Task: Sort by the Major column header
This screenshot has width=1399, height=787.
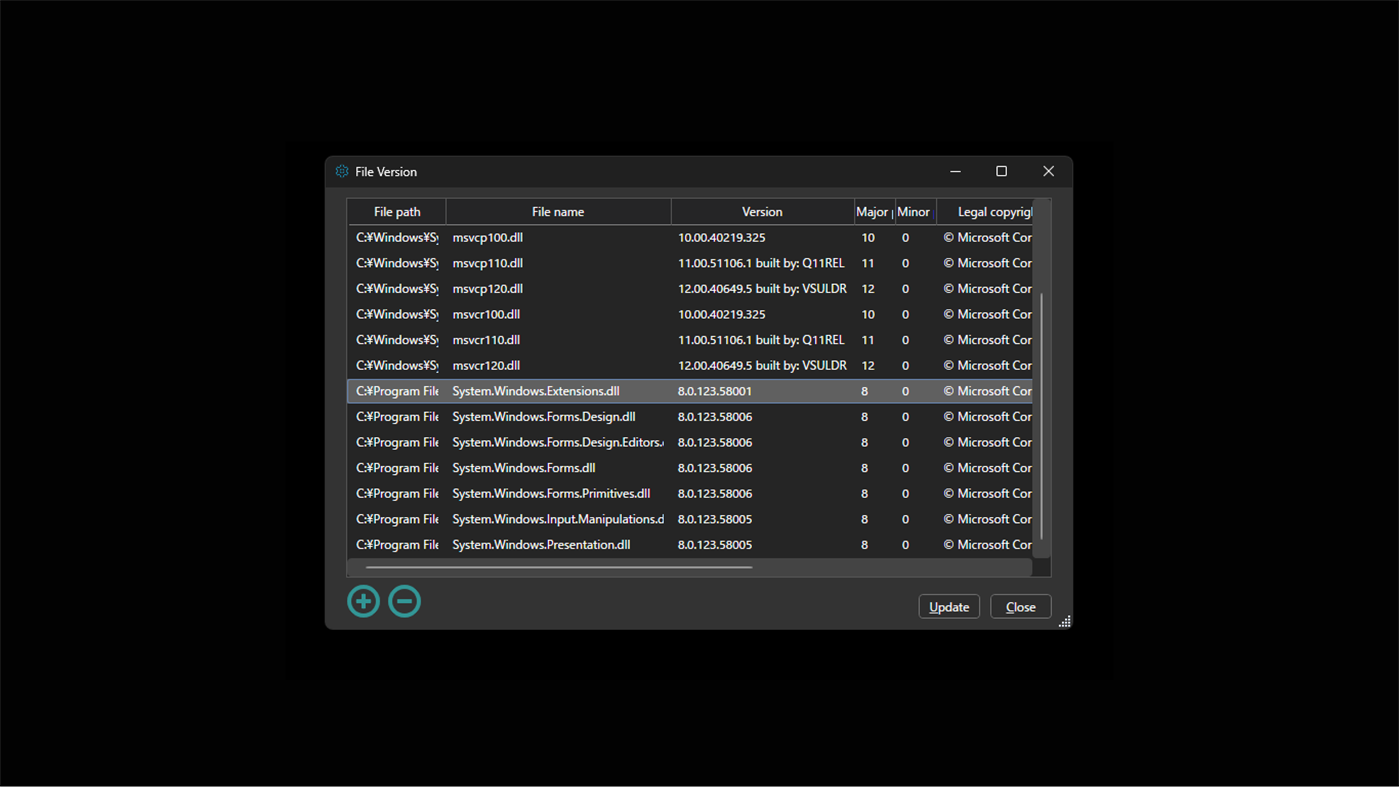Action: point(872,211)
